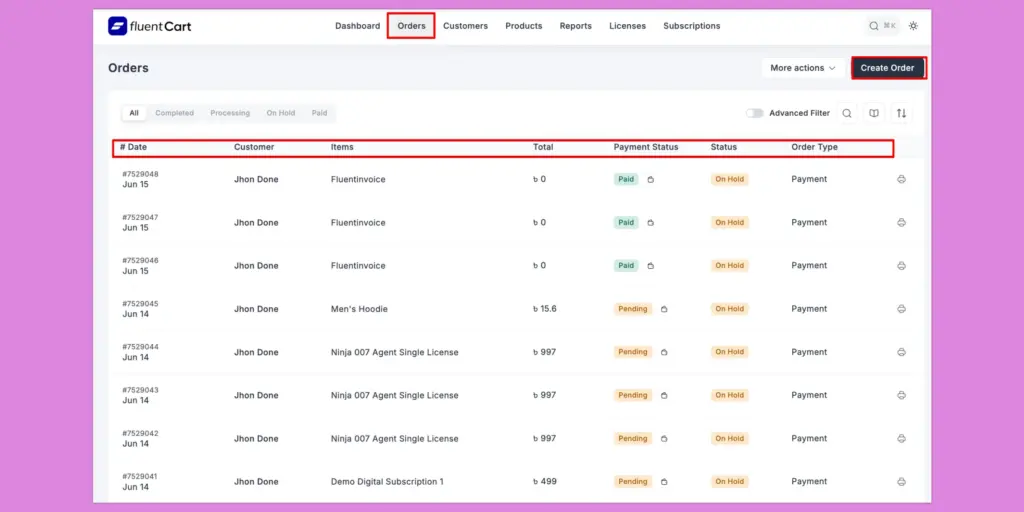Click the Create Order button
Screen dimensions: 1024x512
click(x=888, y=68)
